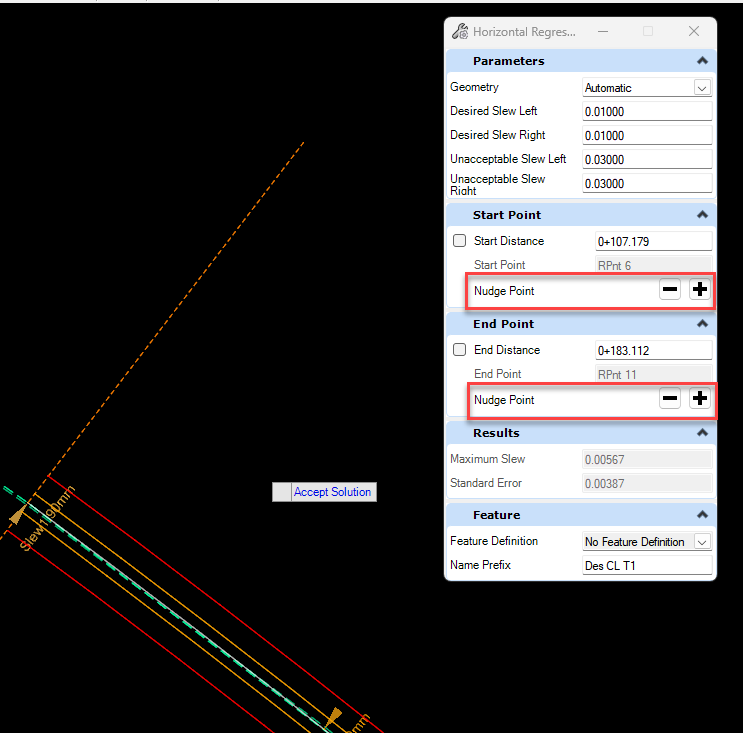Click the Standard Error value 0.00387
Screen dimensions: 743x733
647,483
